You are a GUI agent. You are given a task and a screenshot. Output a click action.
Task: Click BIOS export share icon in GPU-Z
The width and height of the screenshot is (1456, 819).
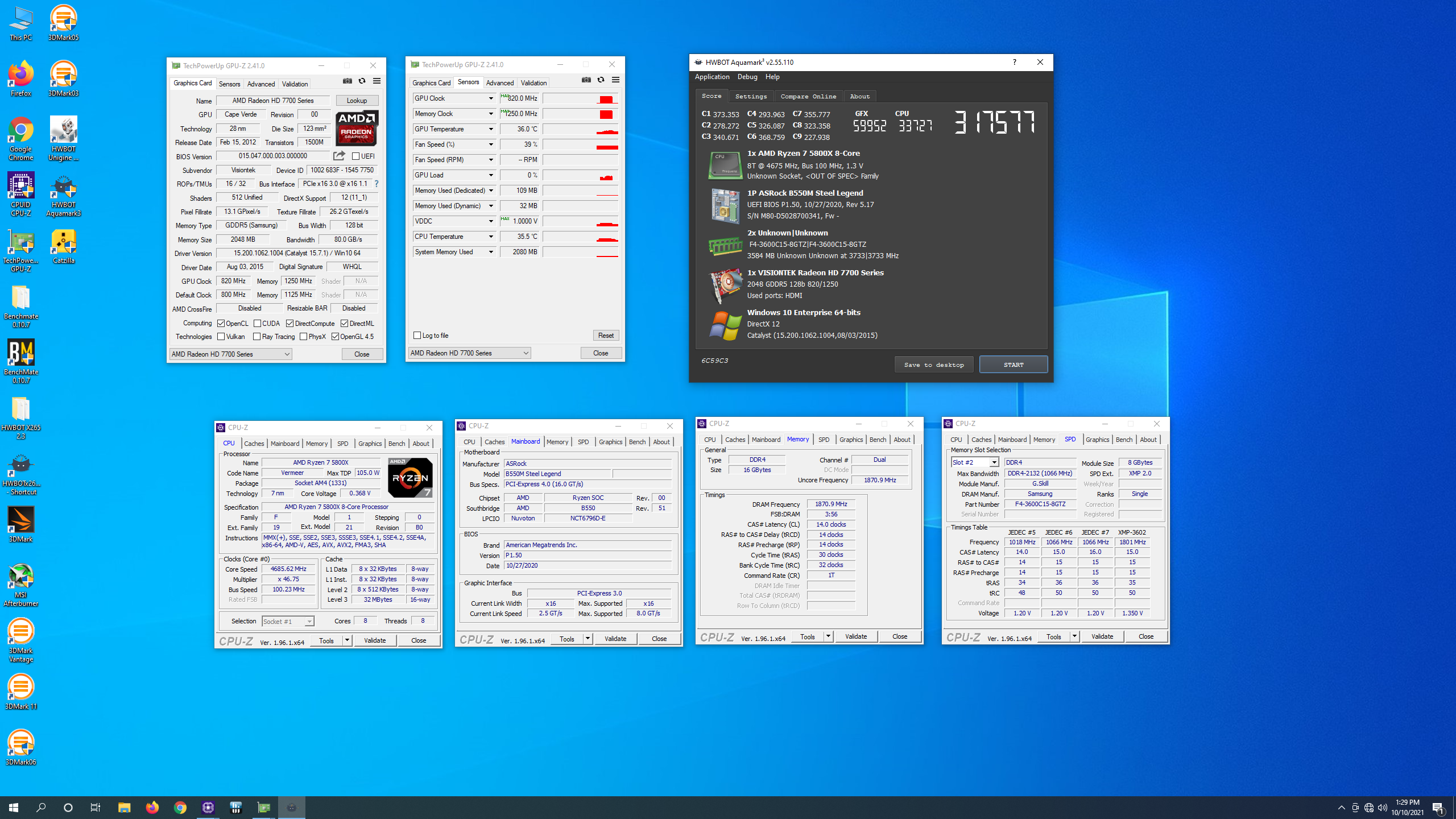point(340,155)
